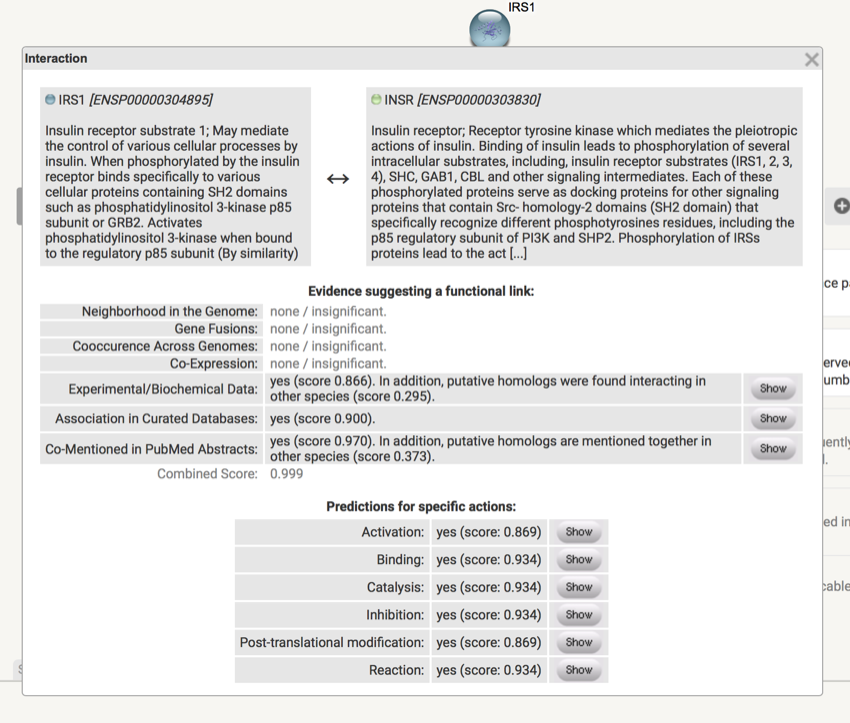850x723 pixels.
Task: Click the Combined Score value 0.999
Action: (287, 474)
